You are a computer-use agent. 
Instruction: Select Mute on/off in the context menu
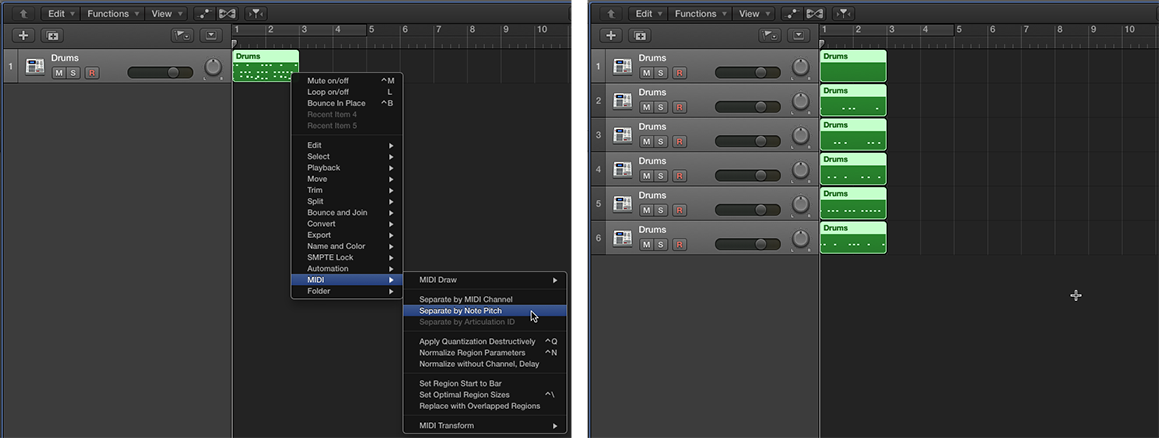(347, 81)
